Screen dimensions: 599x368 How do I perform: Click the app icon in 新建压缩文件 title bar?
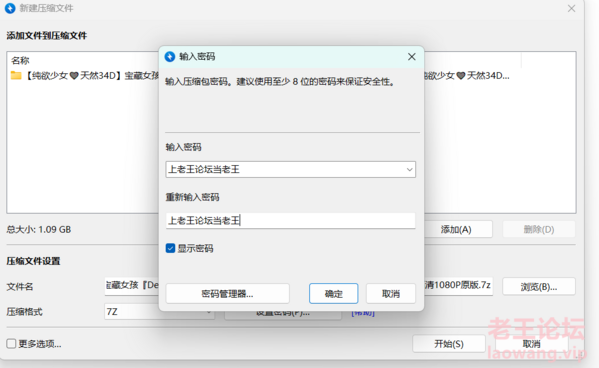point(10,8)
